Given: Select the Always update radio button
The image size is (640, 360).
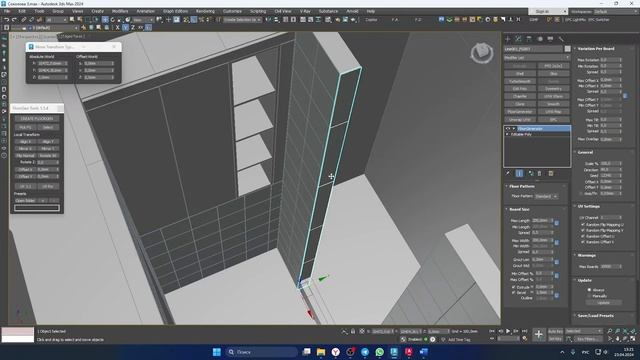Looking at the screenshot, I should tap(589, 290).
